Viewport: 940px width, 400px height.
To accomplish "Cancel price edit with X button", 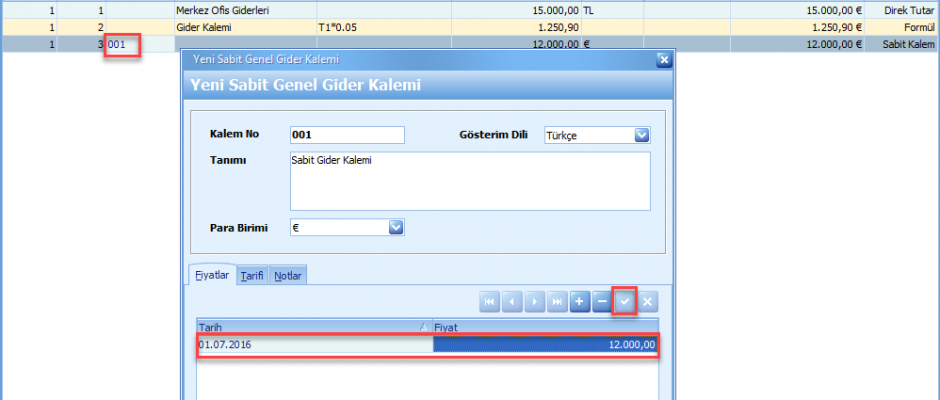I will 647,301.
